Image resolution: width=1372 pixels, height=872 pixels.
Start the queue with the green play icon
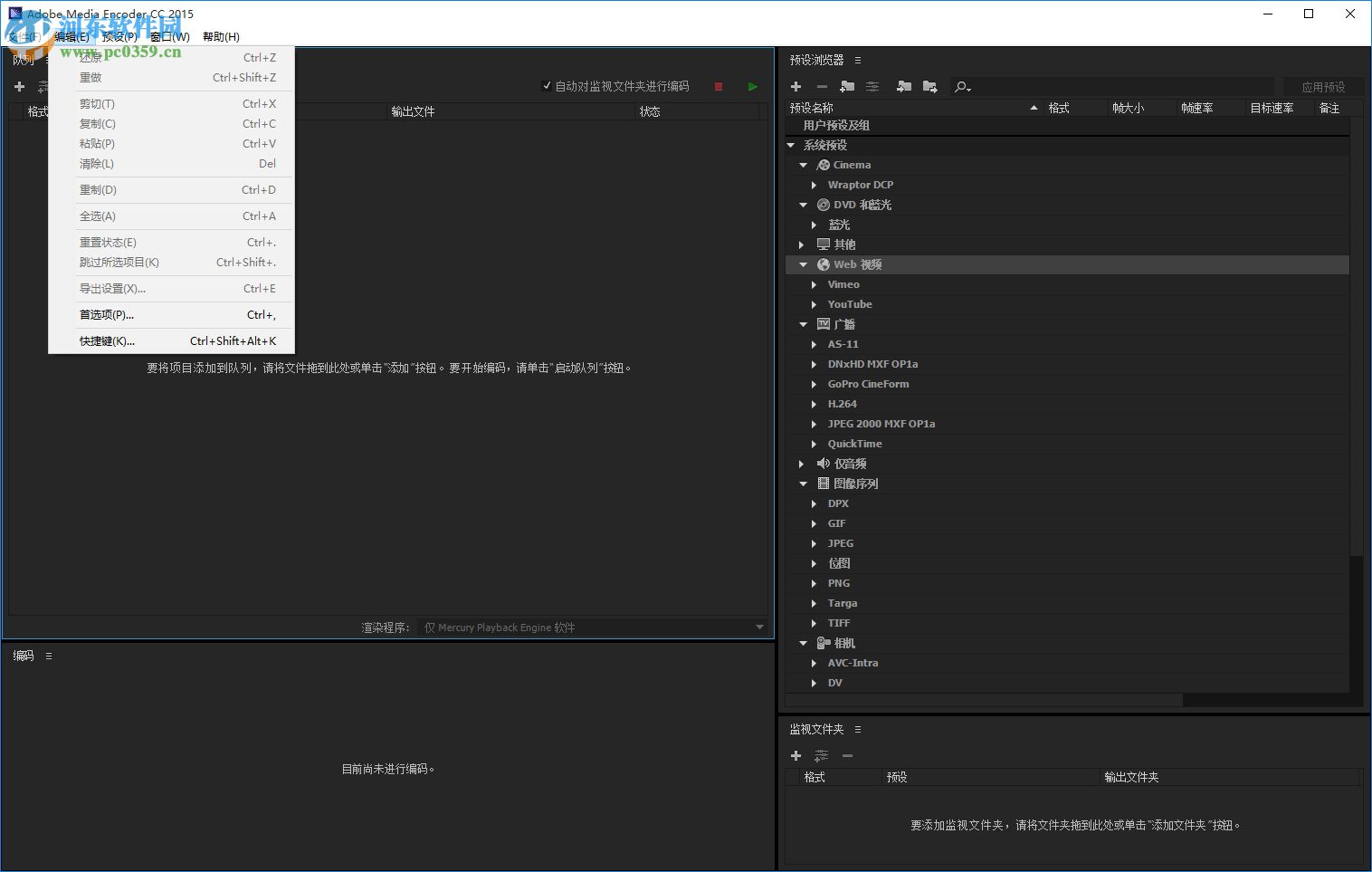(752, 86)
